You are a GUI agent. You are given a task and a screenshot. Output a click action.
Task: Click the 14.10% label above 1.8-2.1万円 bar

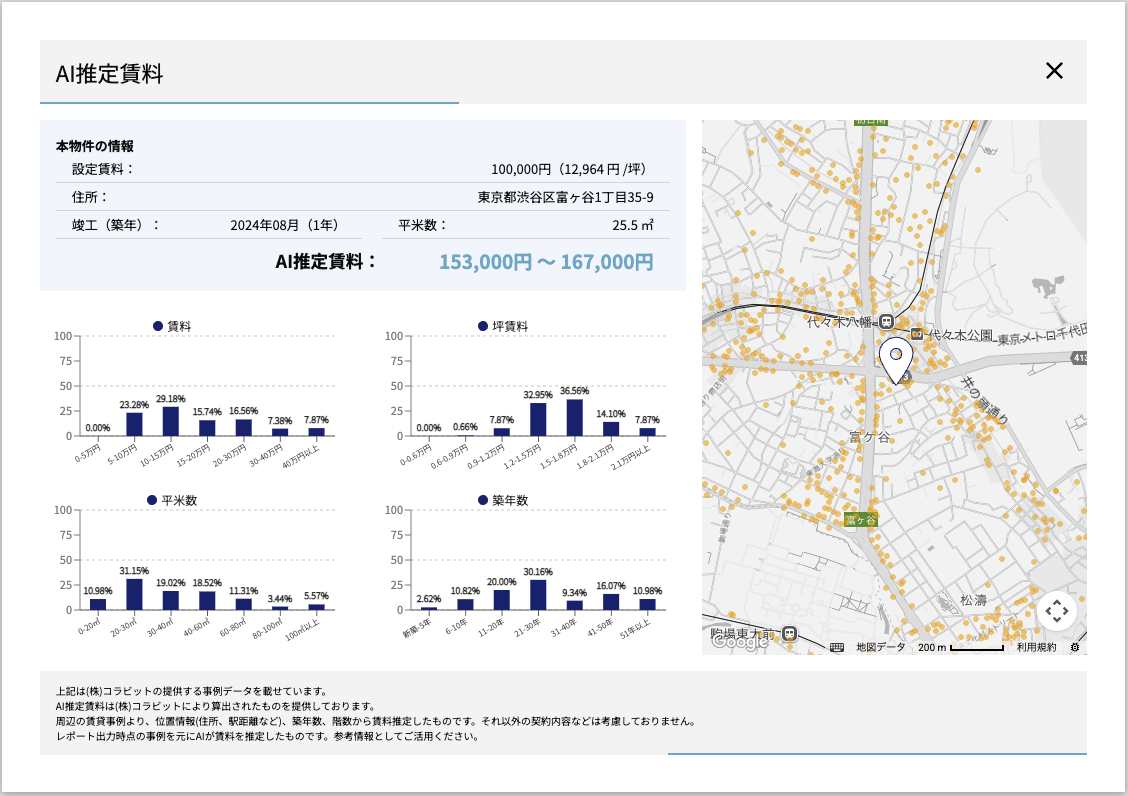pyautogui.click(x=611, y=414)
